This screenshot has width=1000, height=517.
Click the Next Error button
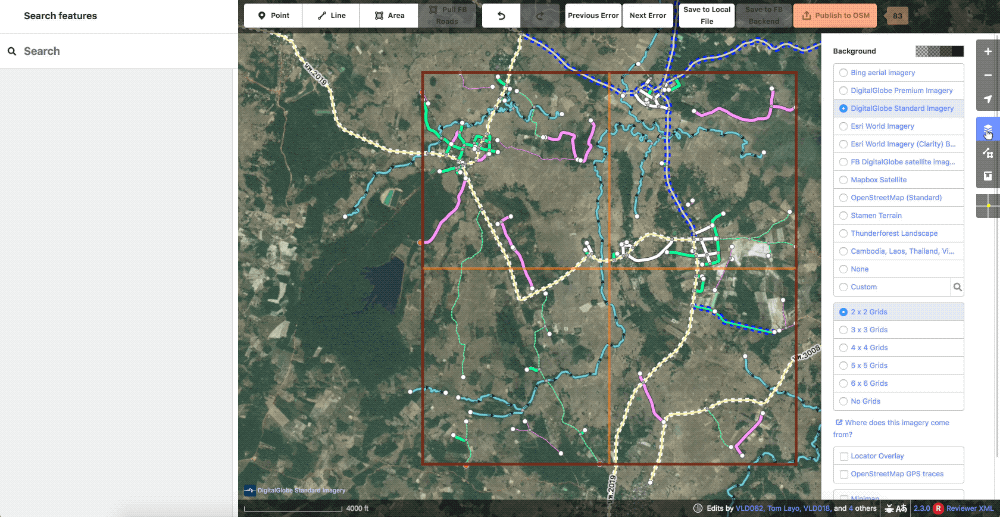point(647,15)
